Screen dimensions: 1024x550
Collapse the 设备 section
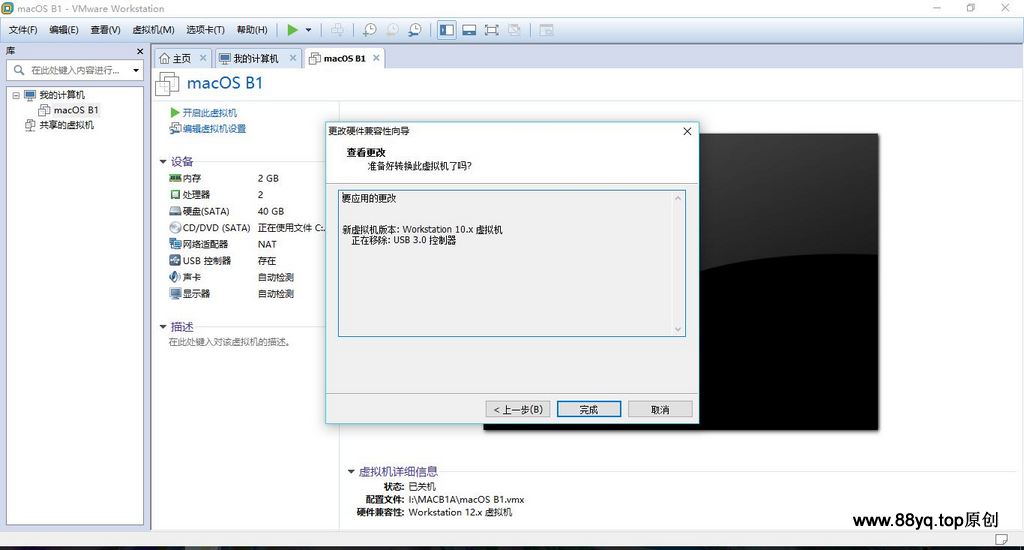pos(163,161)
